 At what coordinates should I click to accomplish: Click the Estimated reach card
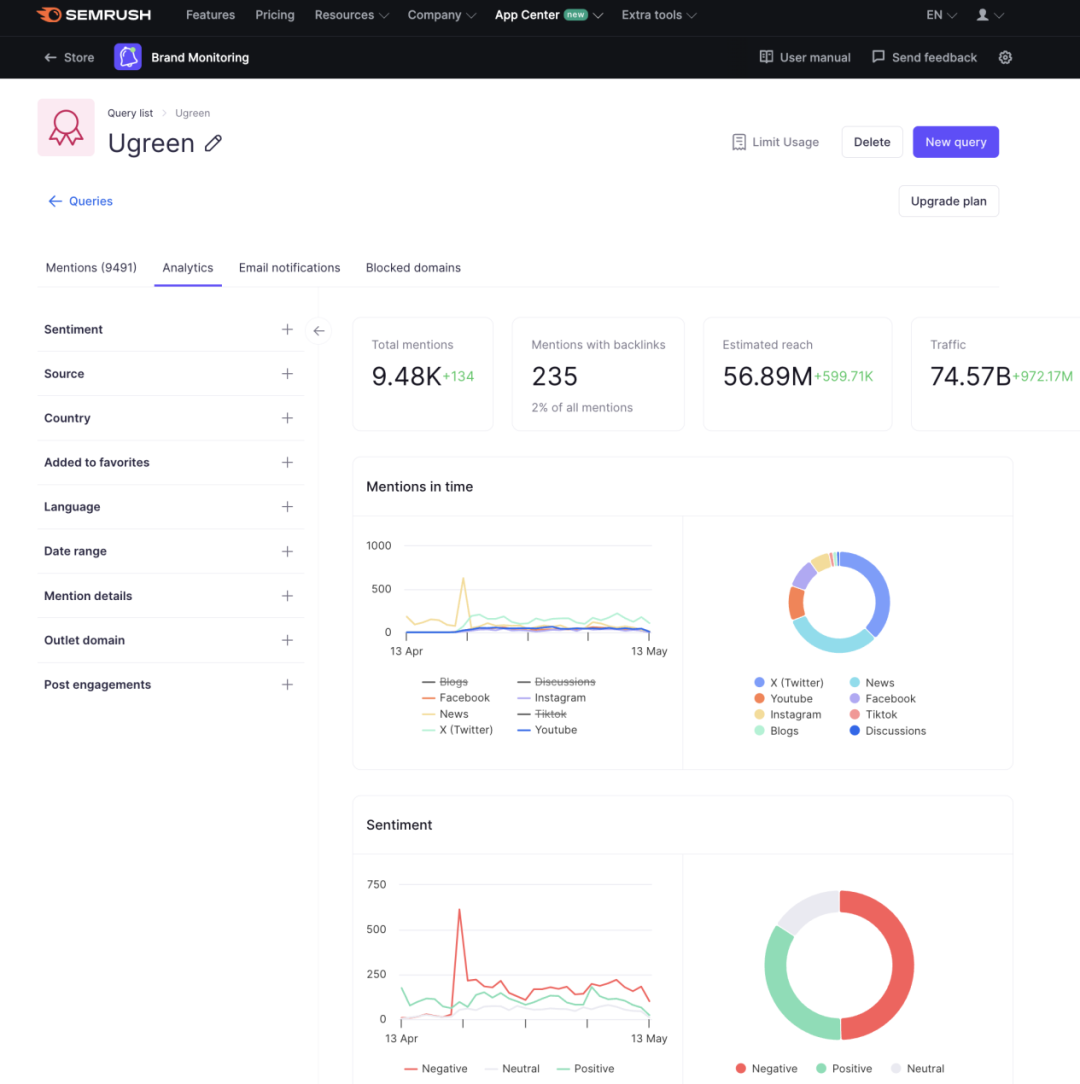pyautogui.click(x=797, y=374)
